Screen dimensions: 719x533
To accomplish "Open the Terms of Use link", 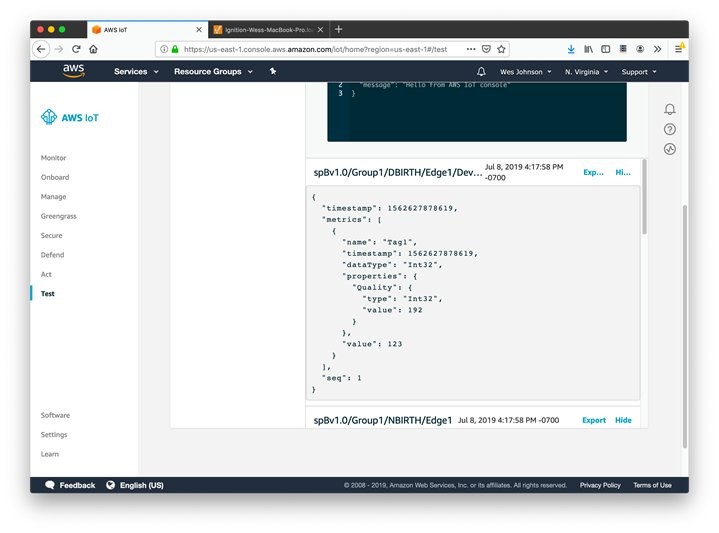I will click(x=652, y=485).
